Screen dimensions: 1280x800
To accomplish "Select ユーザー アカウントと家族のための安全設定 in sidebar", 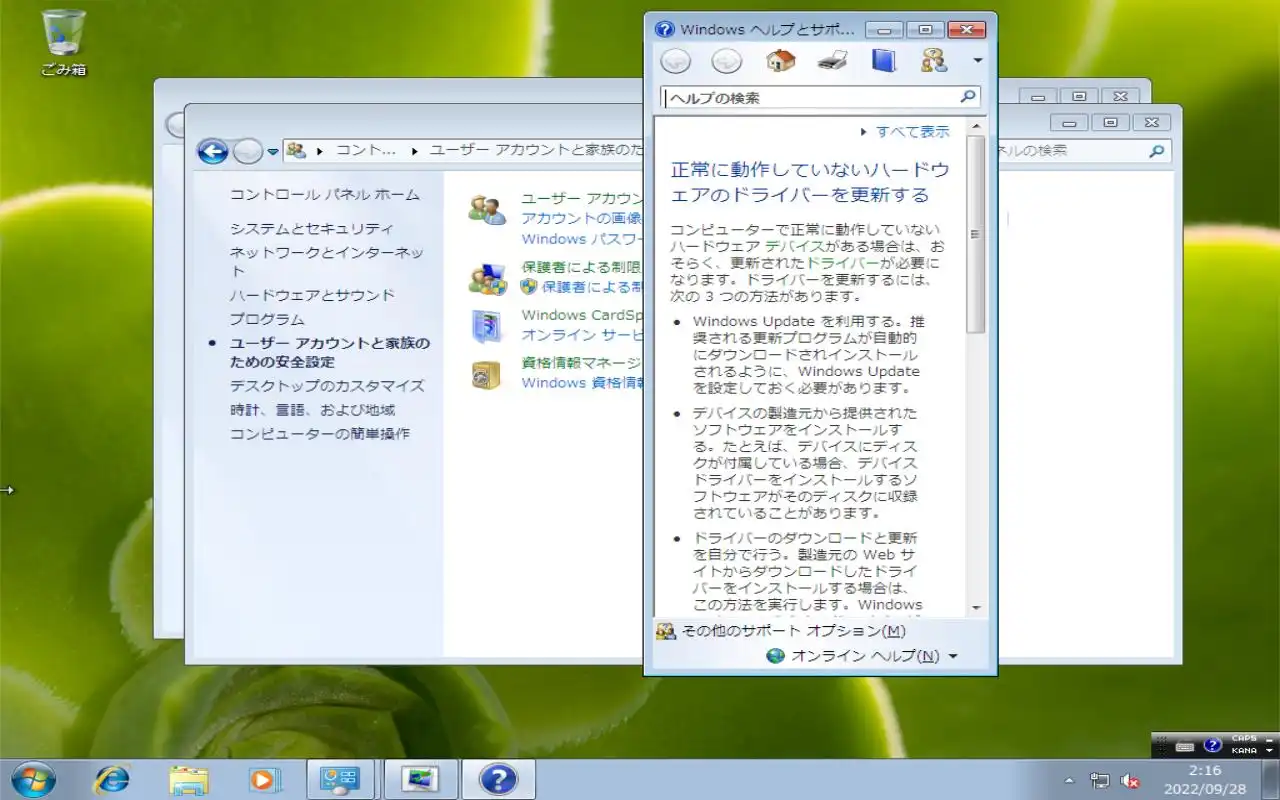I will tap(330, 352).
